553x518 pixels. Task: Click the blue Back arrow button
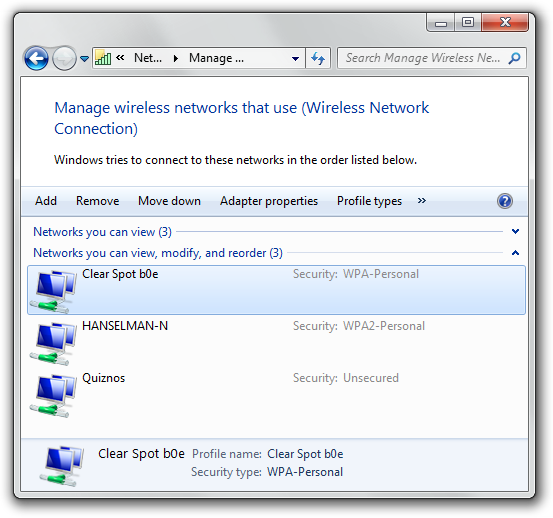[x=36, y=58]
